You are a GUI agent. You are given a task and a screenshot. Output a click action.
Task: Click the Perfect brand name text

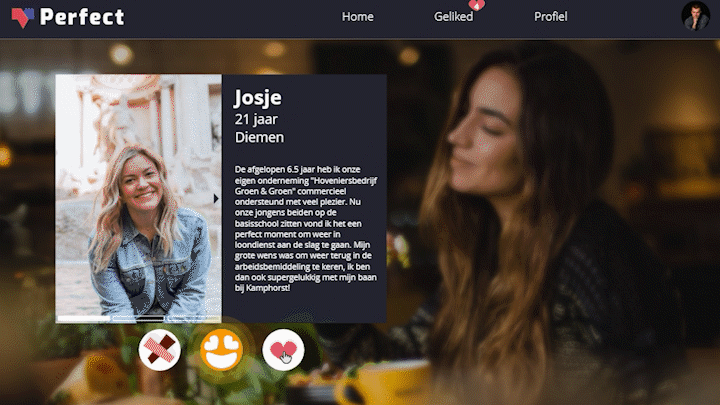point(82,17)
